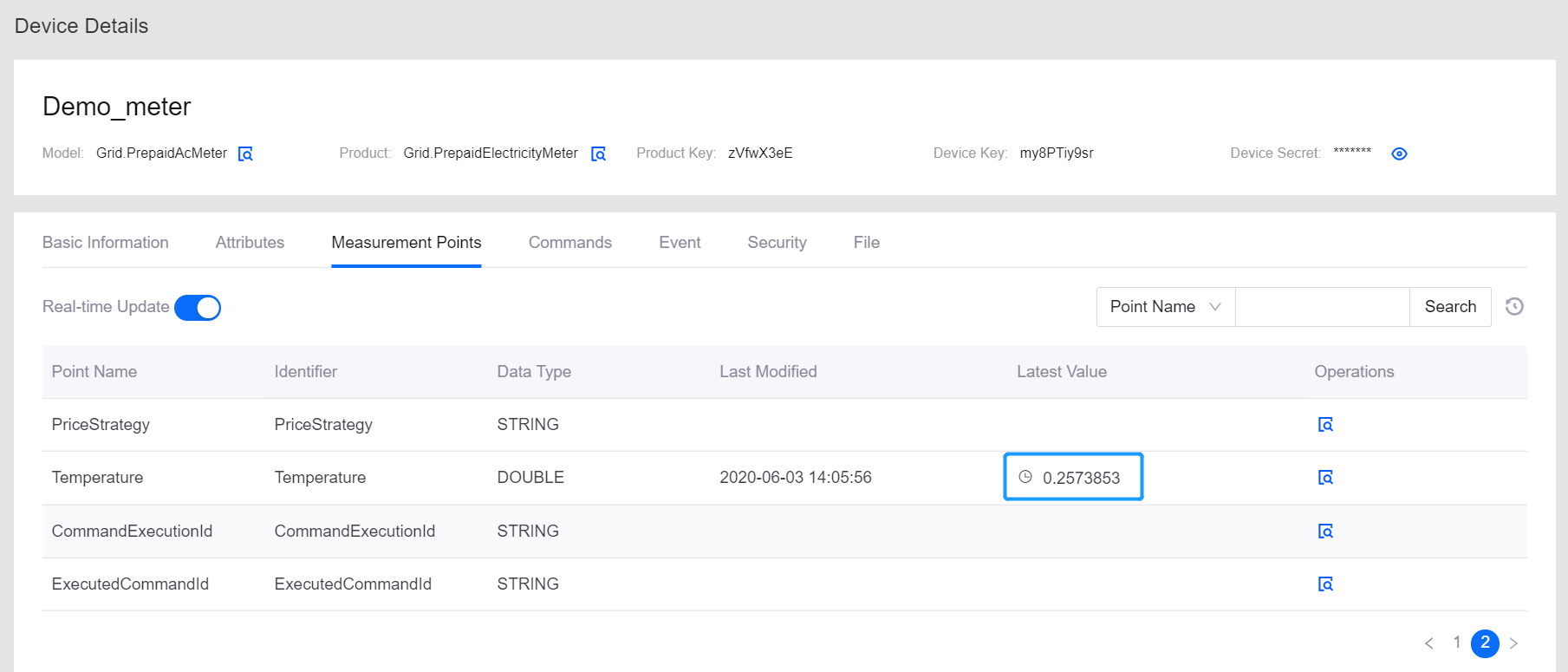Image resolution: width=1568 pixels, height=672 pixels.
Task: Click the search text input field
Action: pyautogui.click(x=1322, y=307)
